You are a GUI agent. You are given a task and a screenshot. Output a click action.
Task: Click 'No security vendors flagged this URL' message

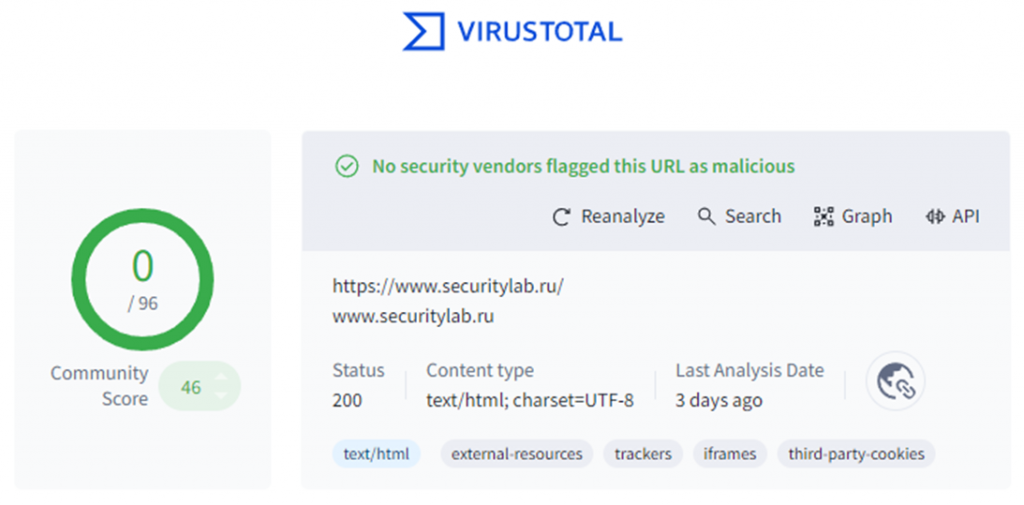coord(583,167)
